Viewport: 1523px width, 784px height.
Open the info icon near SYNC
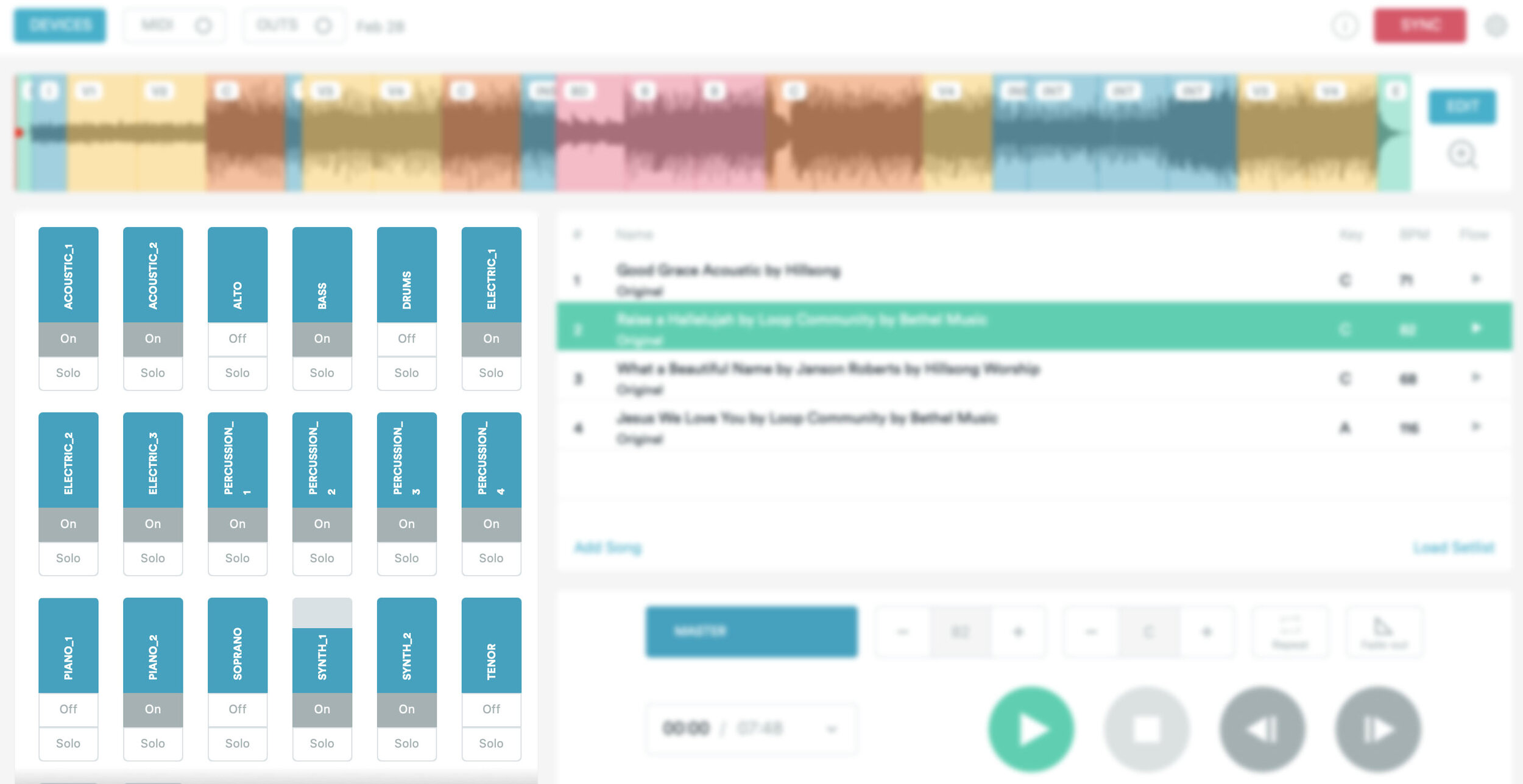tap(1345, 26)
